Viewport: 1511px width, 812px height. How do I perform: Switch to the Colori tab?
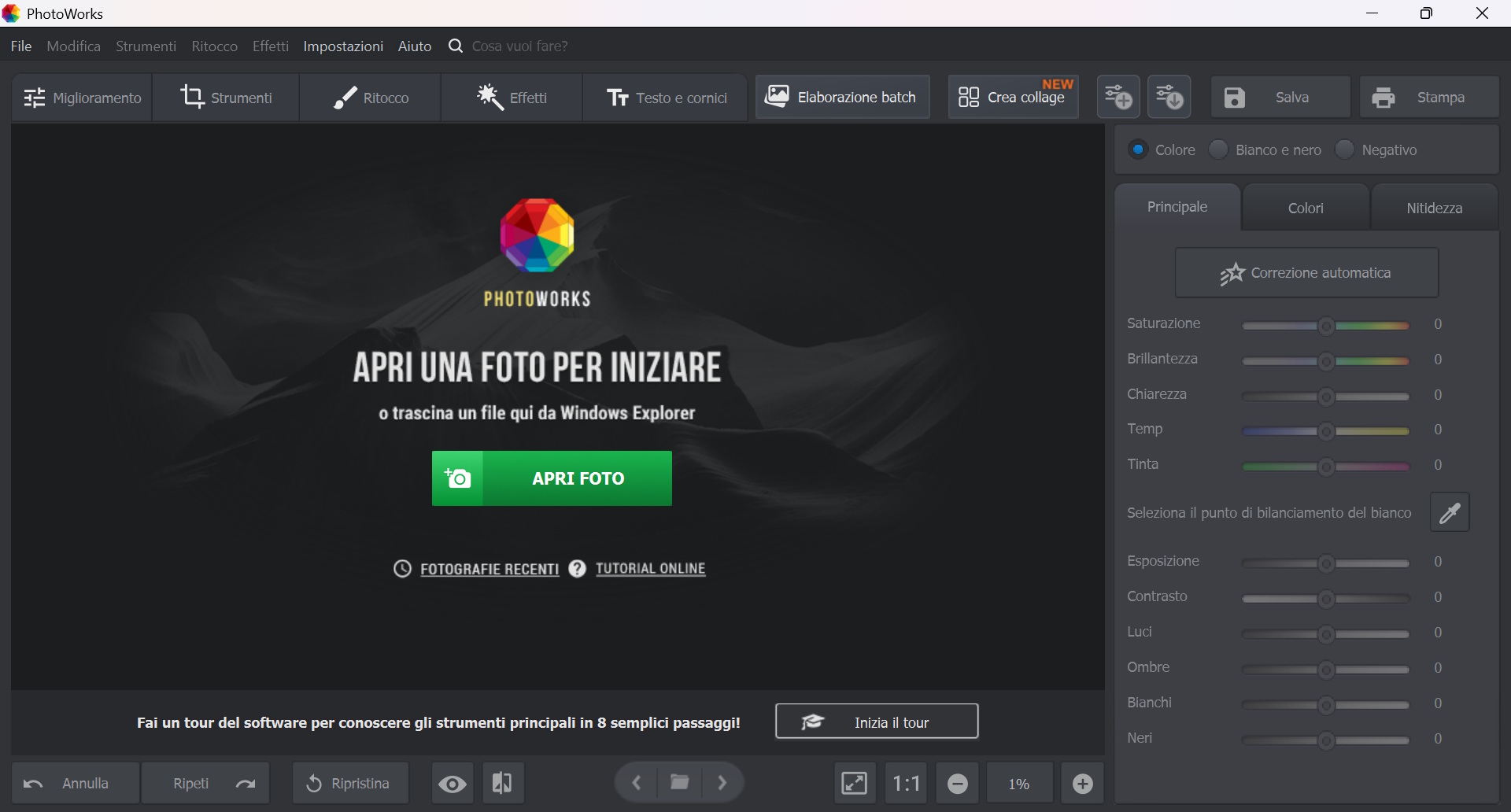coord(1306,208)
